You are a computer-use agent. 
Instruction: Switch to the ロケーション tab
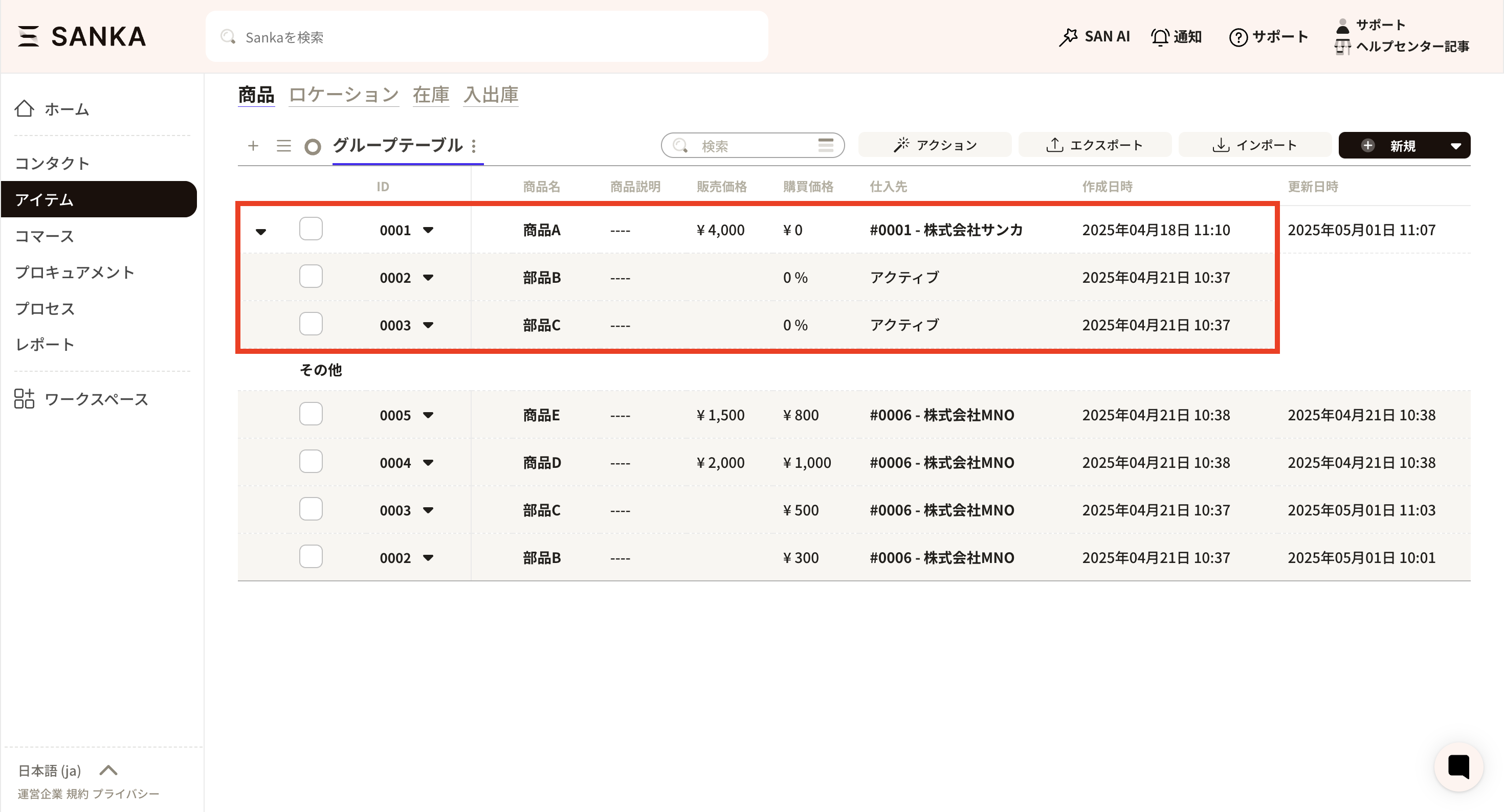(x=343, y=95)
